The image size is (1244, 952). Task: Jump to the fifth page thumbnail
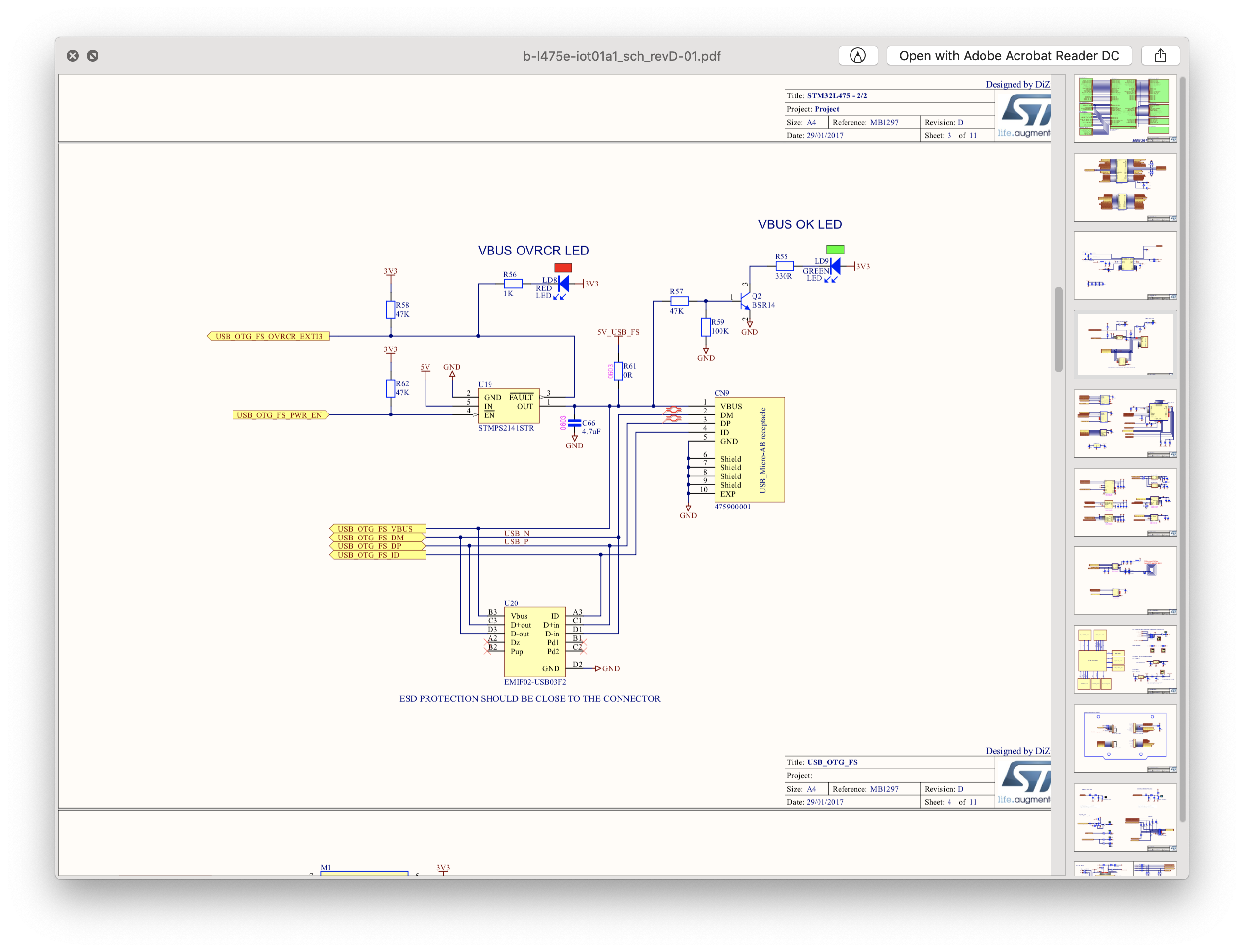pos(1124,423)
